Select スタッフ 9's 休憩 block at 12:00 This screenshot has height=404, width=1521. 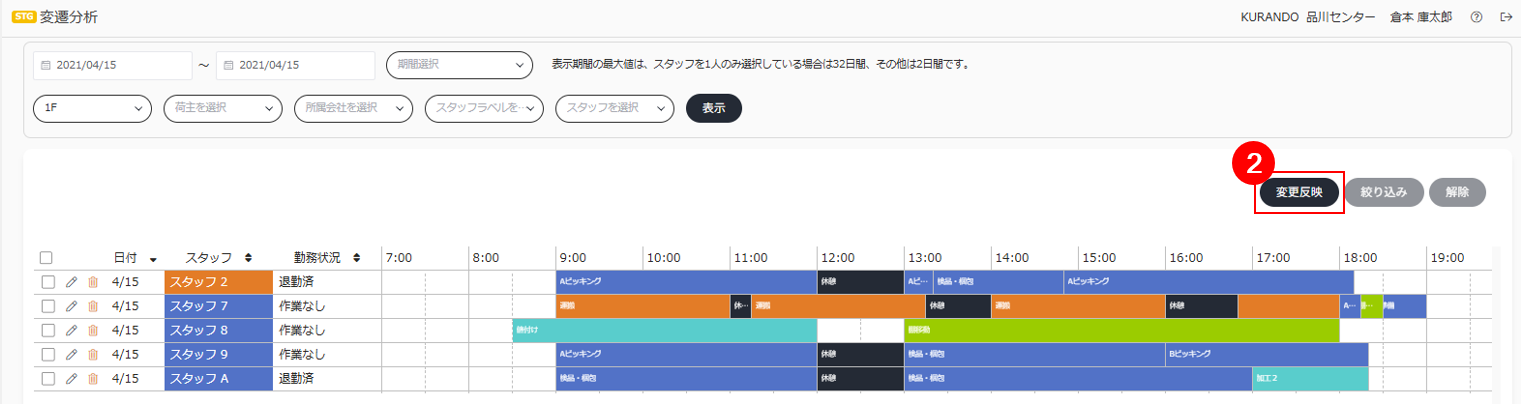pos(861,354)
